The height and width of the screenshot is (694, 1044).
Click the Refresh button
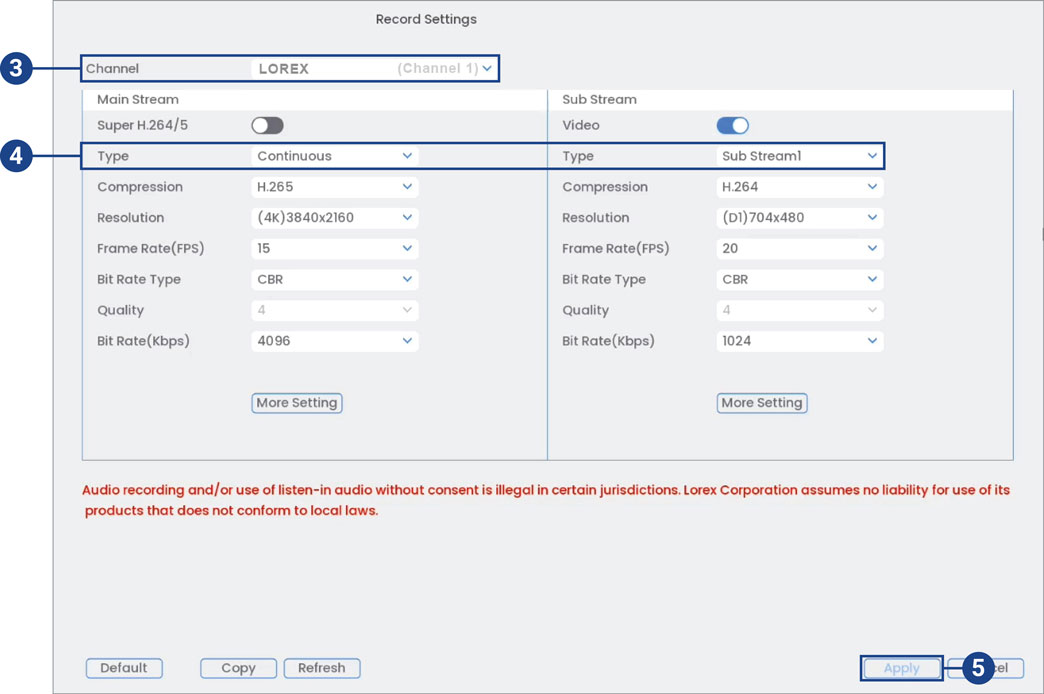(321, 668)
